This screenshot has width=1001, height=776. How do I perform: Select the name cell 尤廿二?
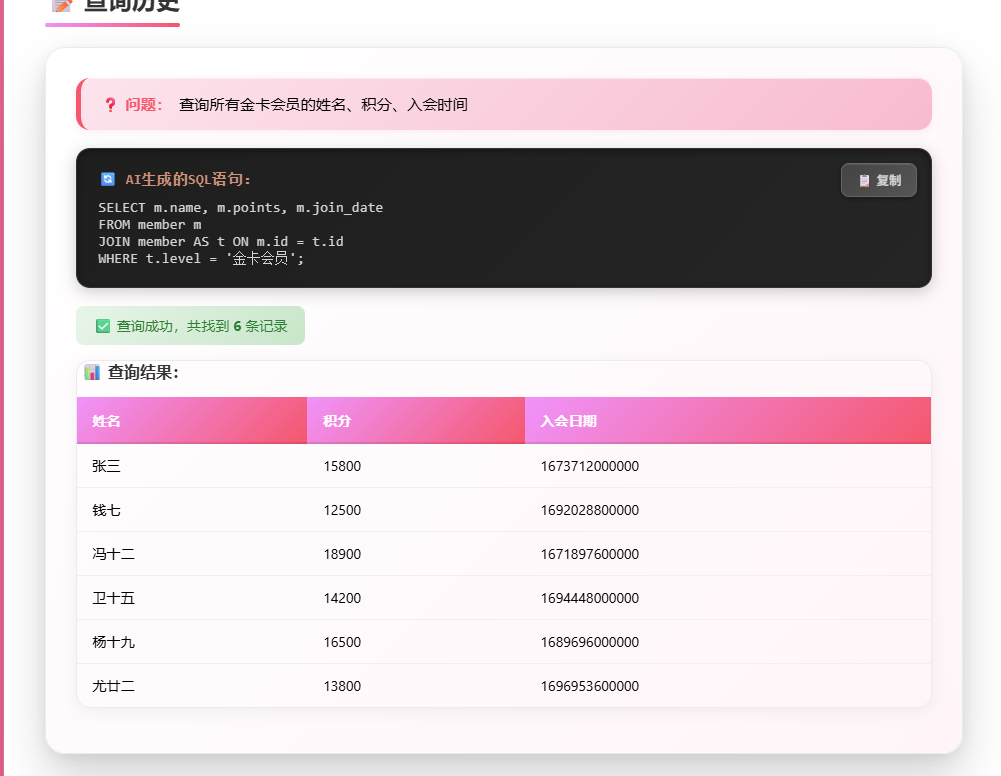(113, 686)
